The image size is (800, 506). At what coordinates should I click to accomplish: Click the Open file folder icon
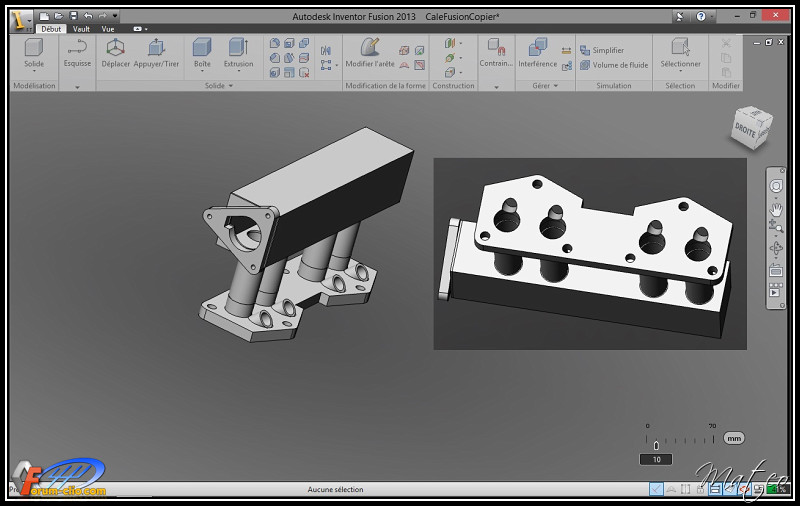(x=59, y=16)
